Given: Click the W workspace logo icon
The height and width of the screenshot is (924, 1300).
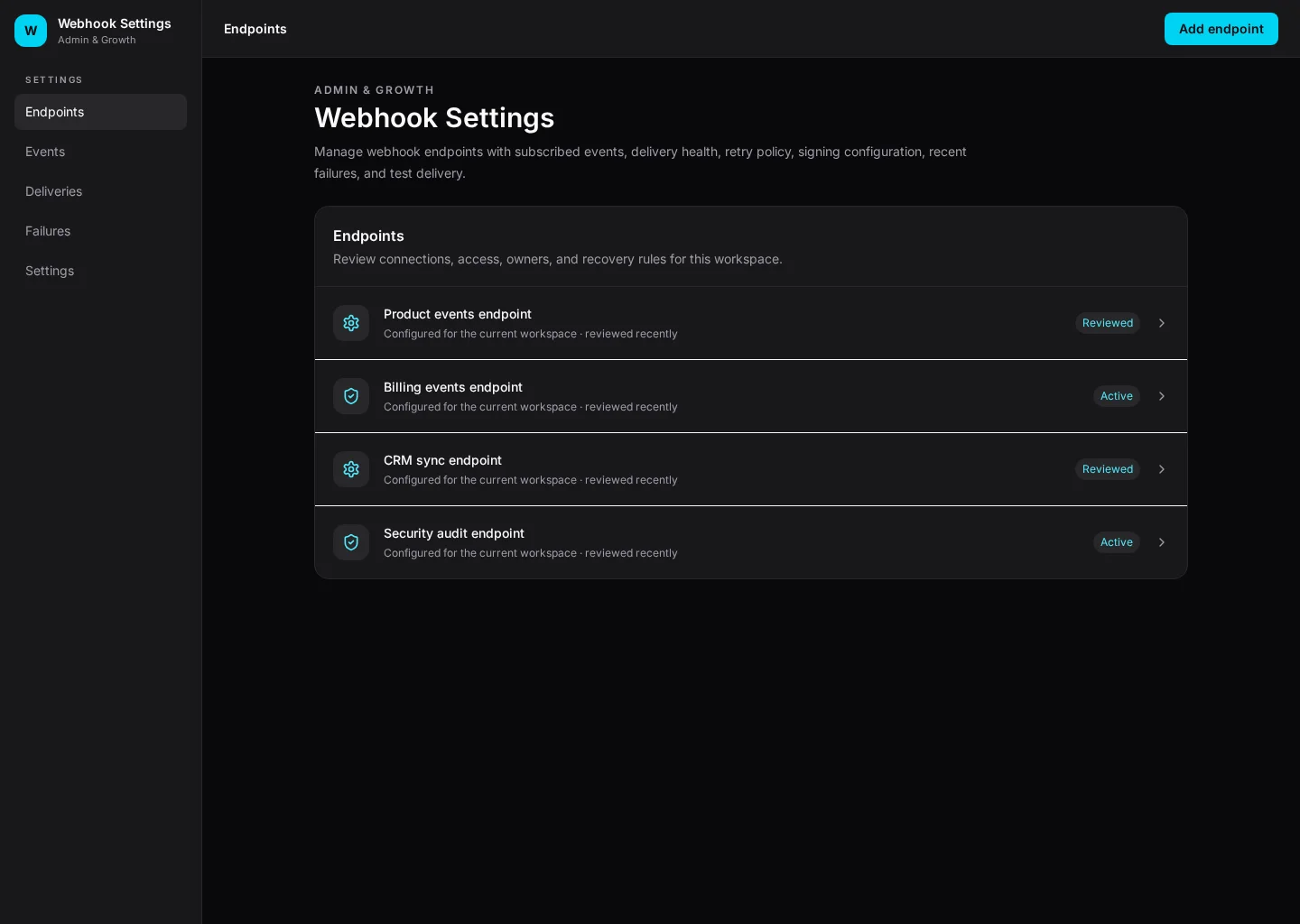Looking at the screenshot, I should [x=31, y=31].
